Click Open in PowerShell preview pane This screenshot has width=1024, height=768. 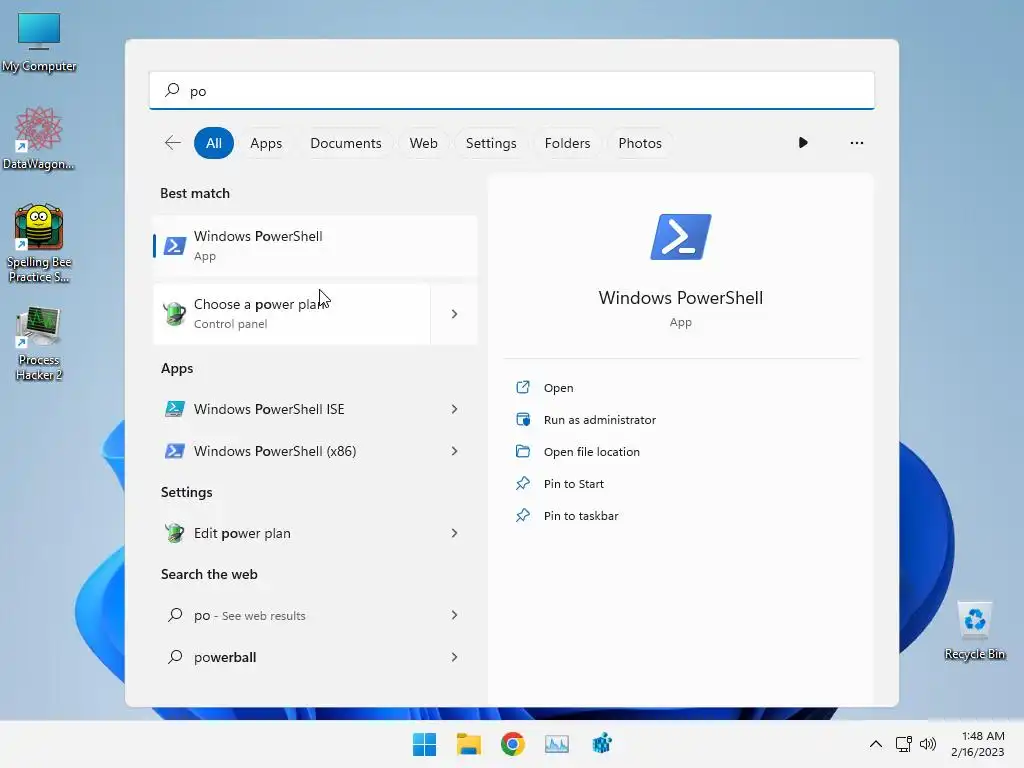click(558, 388)
